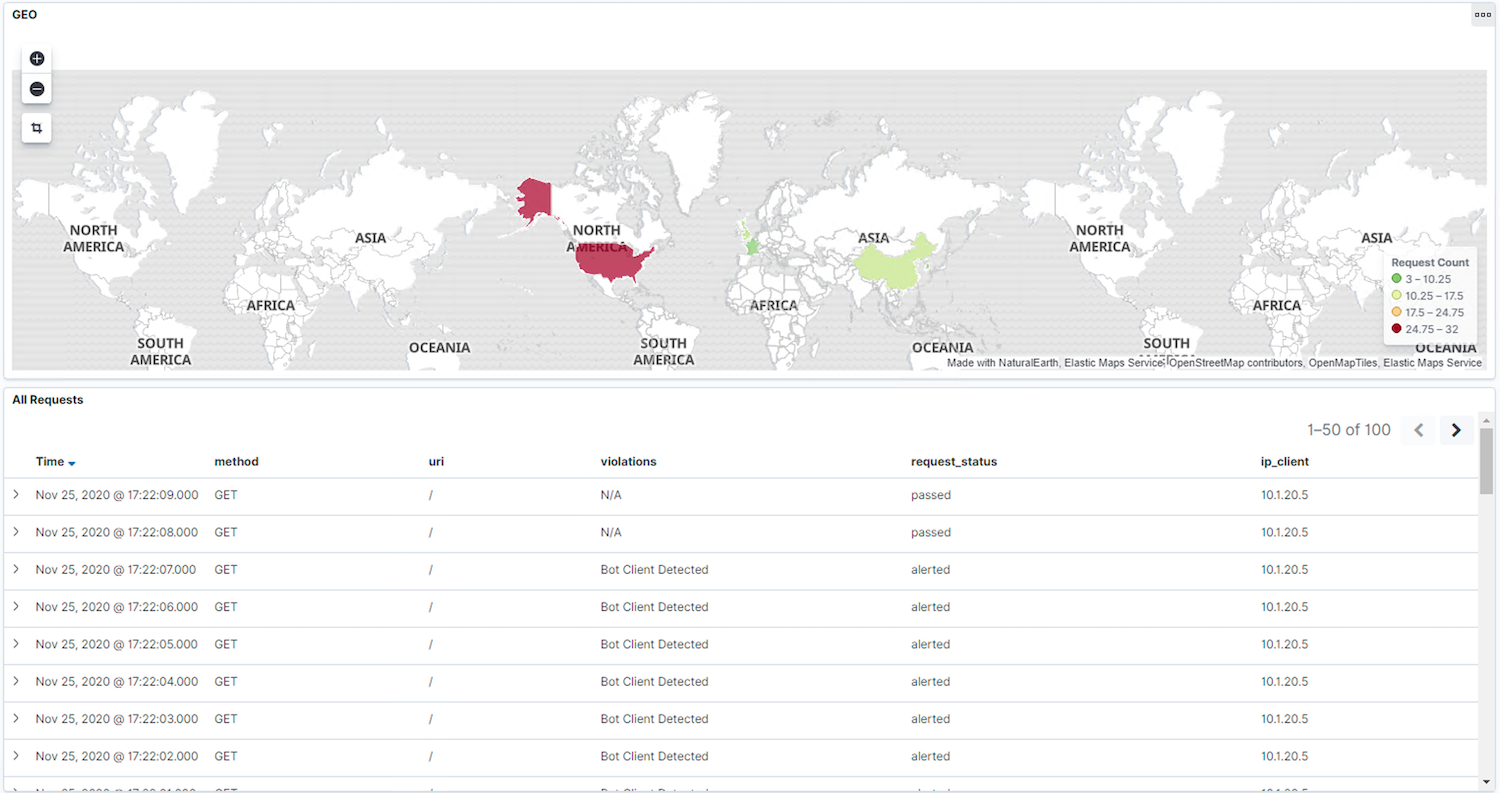
Task: Select the 24.75 – 32 legend color
Action: [x=1397, y=328]
